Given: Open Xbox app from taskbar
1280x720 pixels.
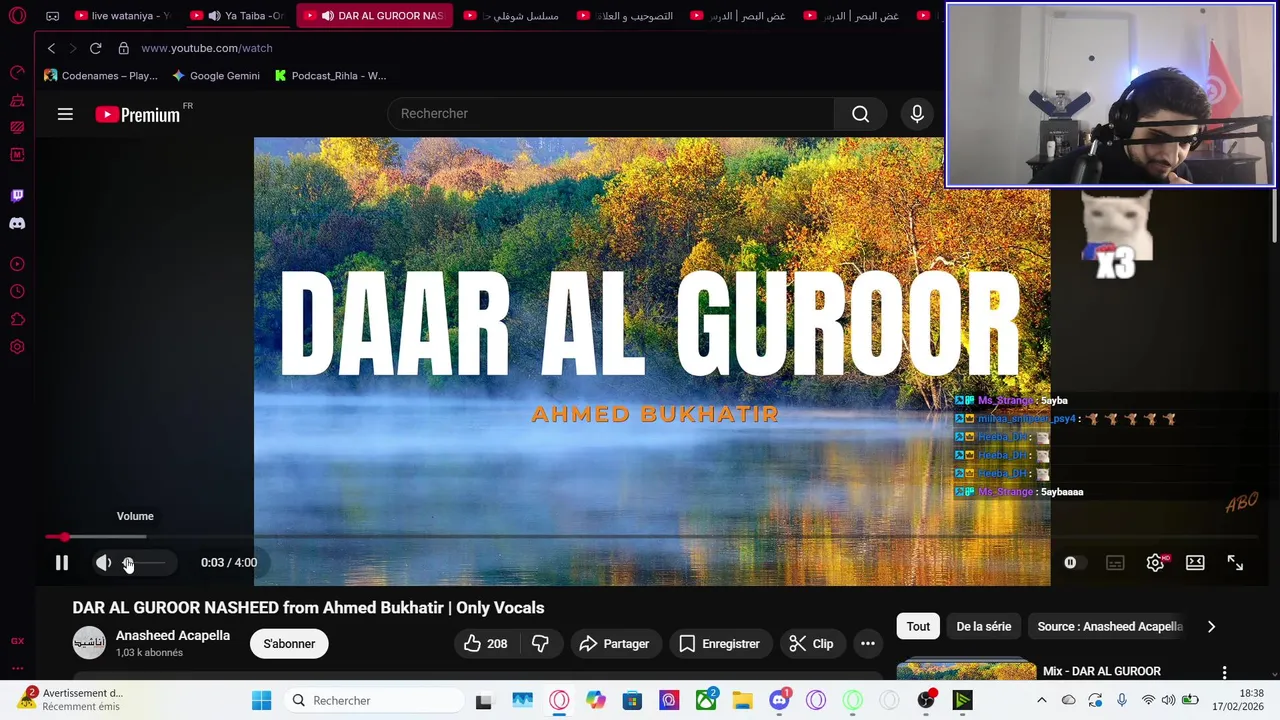Looking at the screenshot, I should [x=706, y=701].
